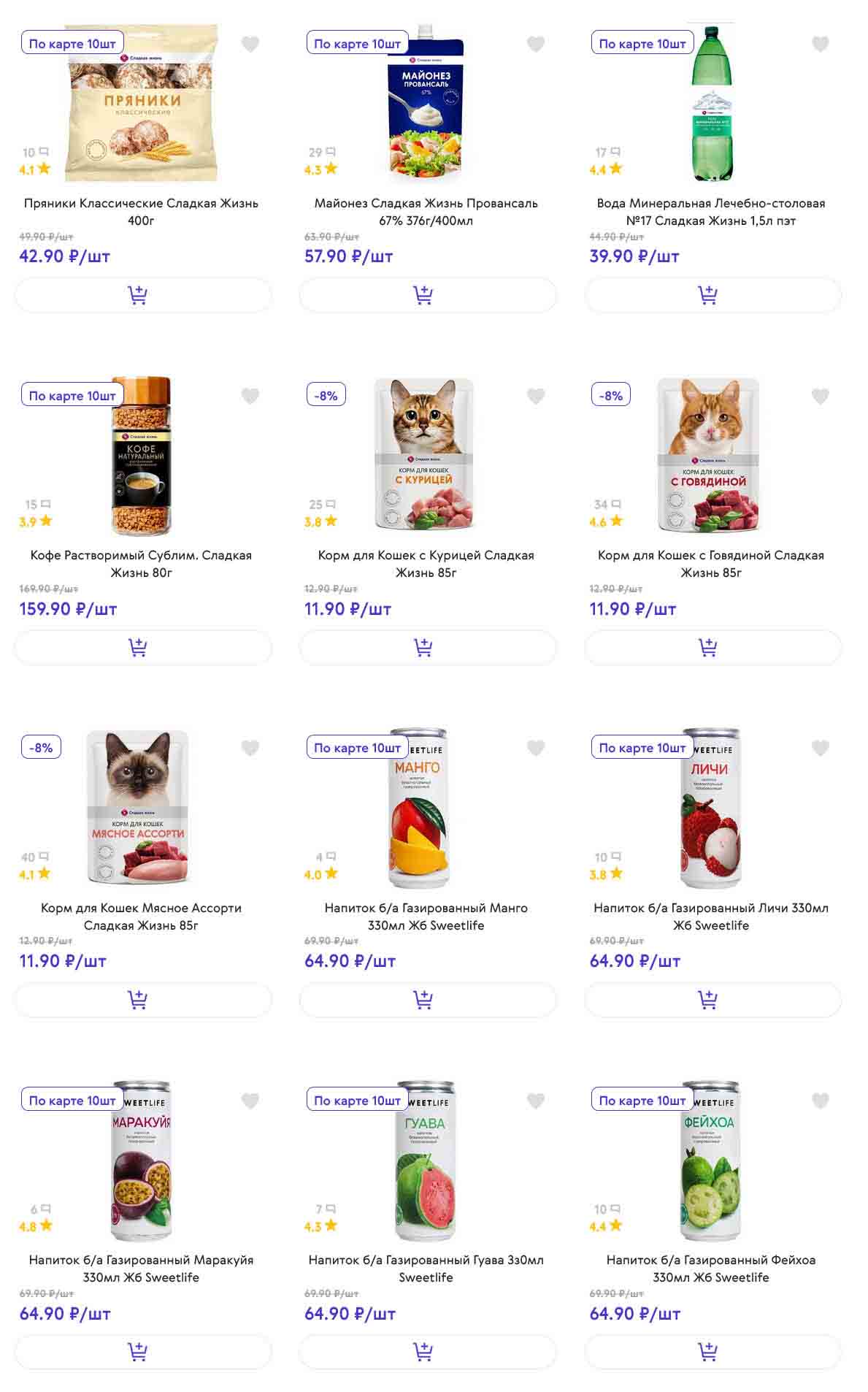Click the Кофе Растворимый Сублим. title
868x1392 pixels.
click(x=141, y=564)
